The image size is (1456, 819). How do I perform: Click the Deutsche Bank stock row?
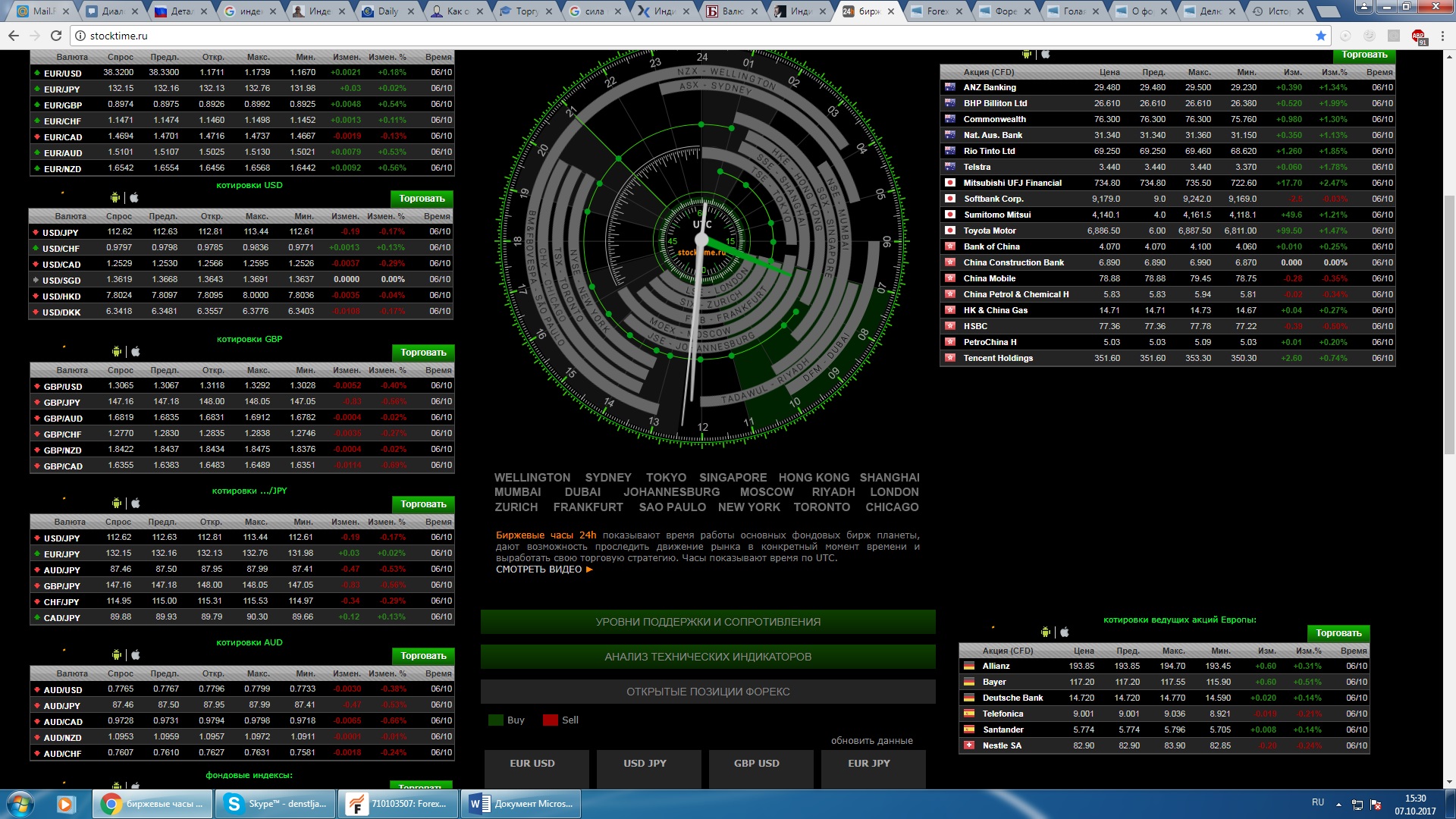(x=1164, y=698)
